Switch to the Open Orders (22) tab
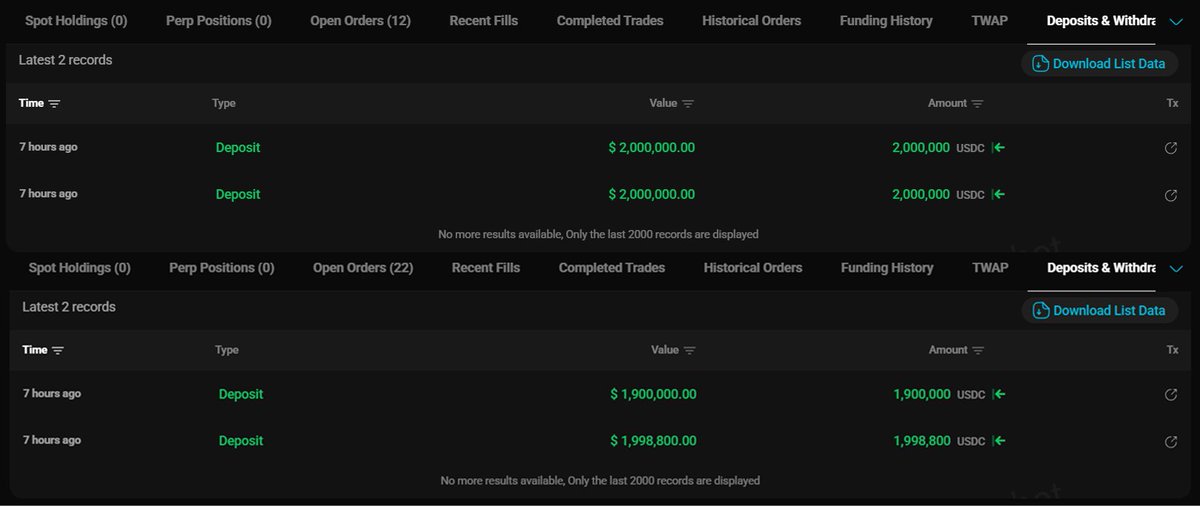 coord(363,268)
